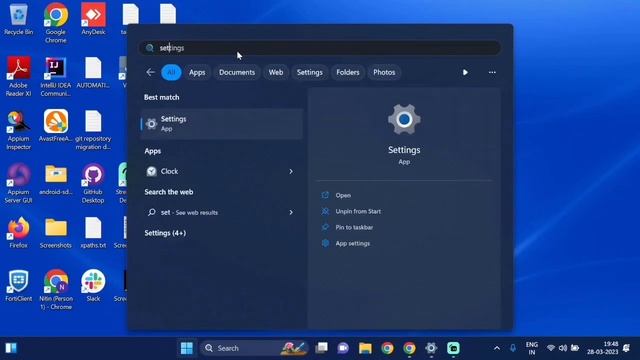Switch to Web filter tab

(x=276, y=72)
